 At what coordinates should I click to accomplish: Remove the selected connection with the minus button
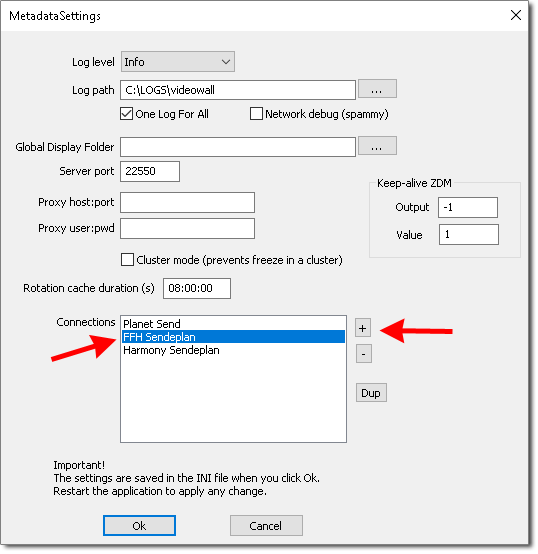pos(363,354)
